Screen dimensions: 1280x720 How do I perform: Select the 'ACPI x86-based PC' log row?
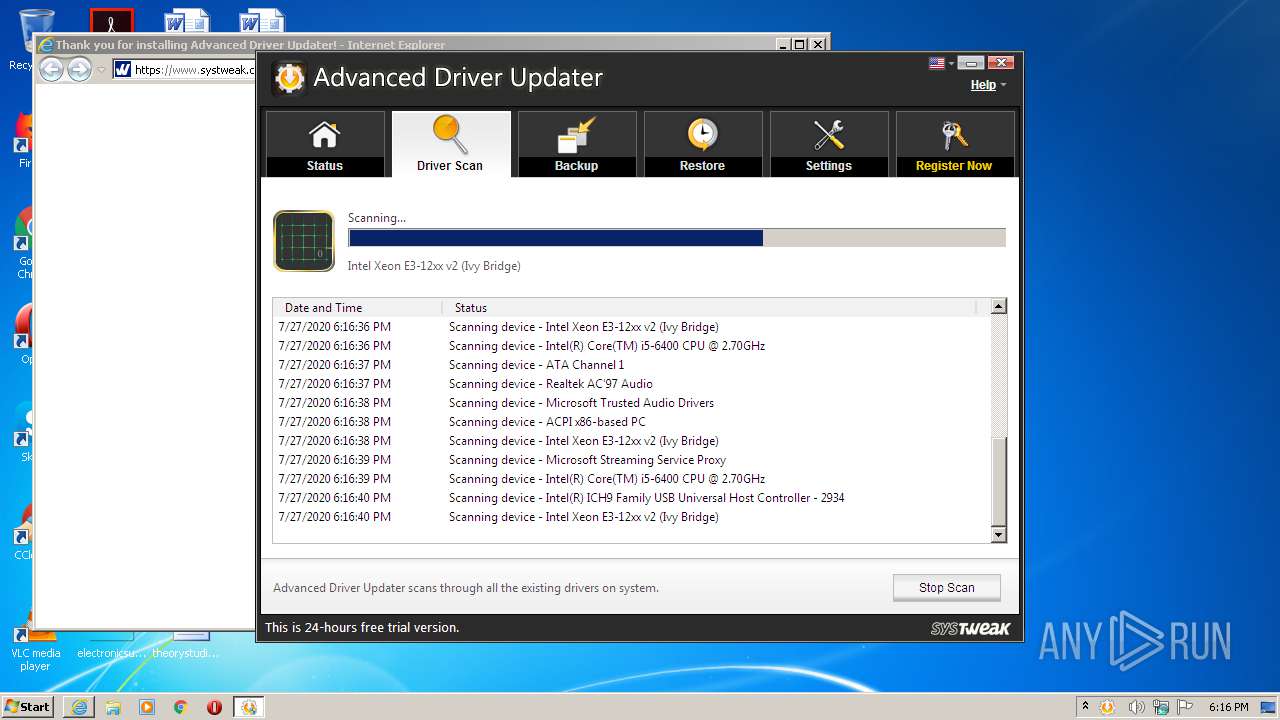[632, 422]
